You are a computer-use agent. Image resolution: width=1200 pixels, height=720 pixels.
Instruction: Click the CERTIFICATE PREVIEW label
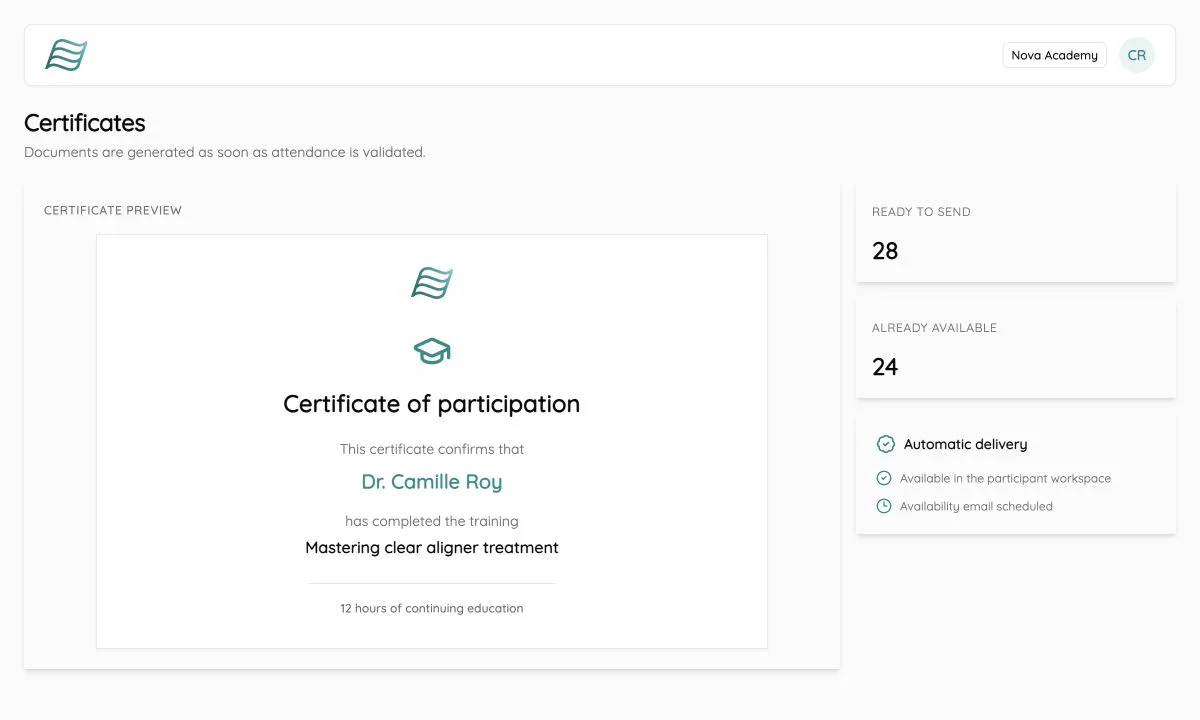(x=113, y=210)
